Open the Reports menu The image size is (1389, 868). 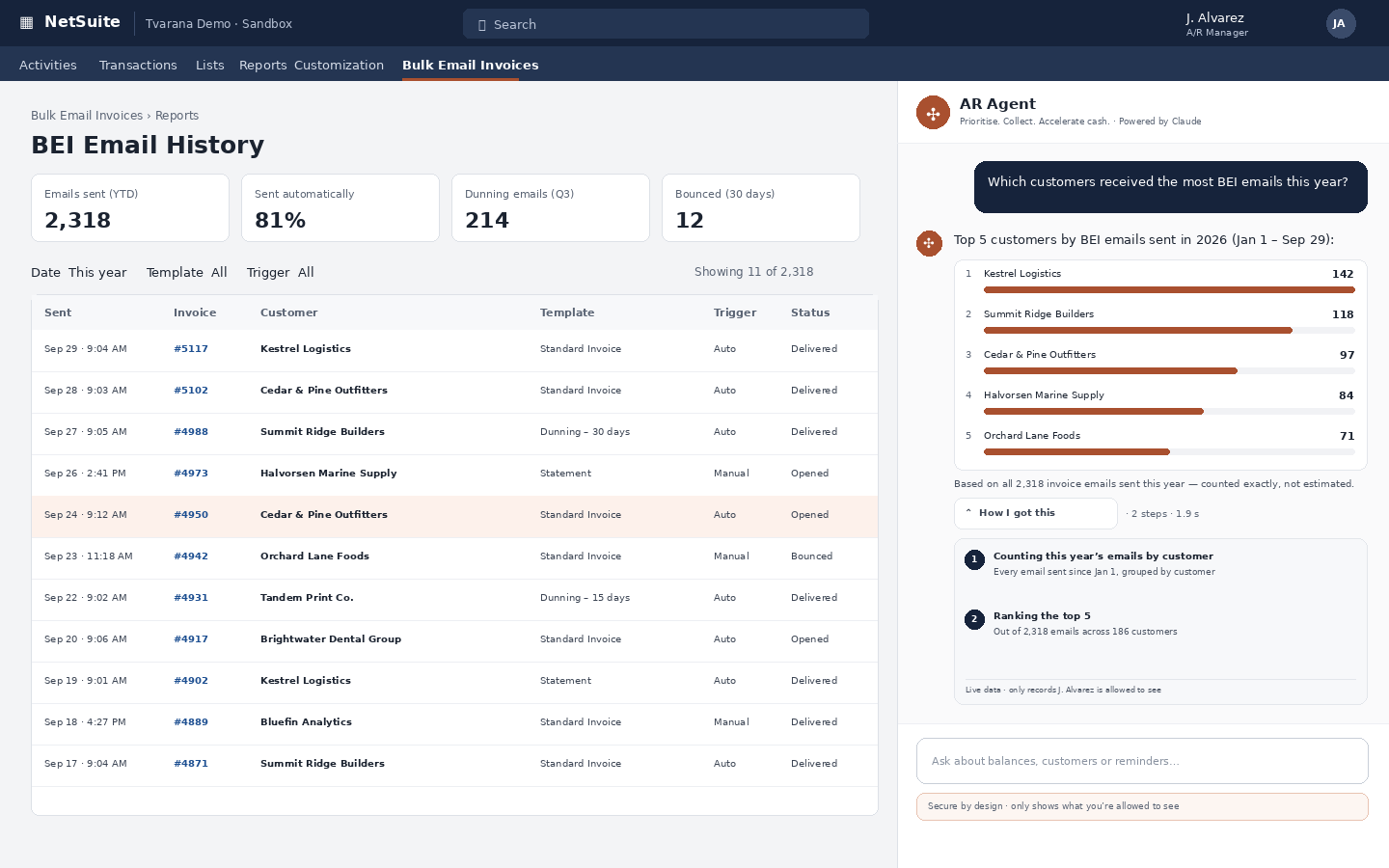263,66
